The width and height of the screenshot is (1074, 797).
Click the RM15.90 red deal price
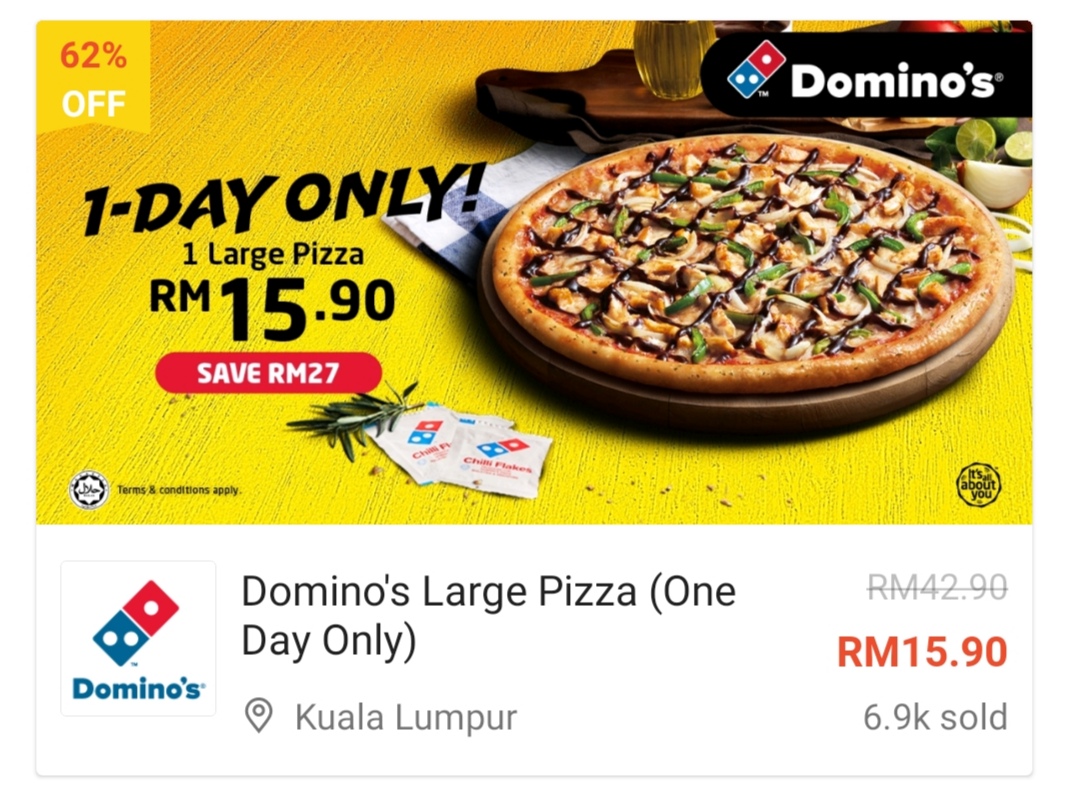coord(922,651)
